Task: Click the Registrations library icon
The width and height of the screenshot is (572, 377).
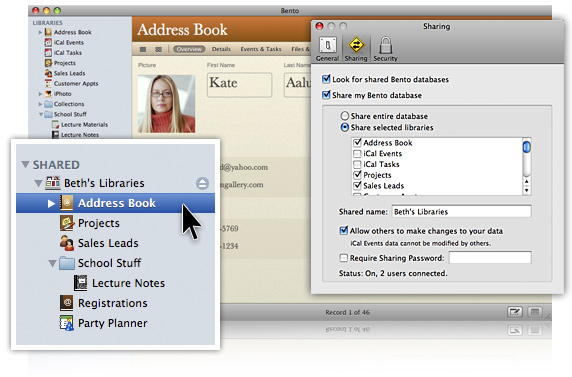Action: (67, 303)
